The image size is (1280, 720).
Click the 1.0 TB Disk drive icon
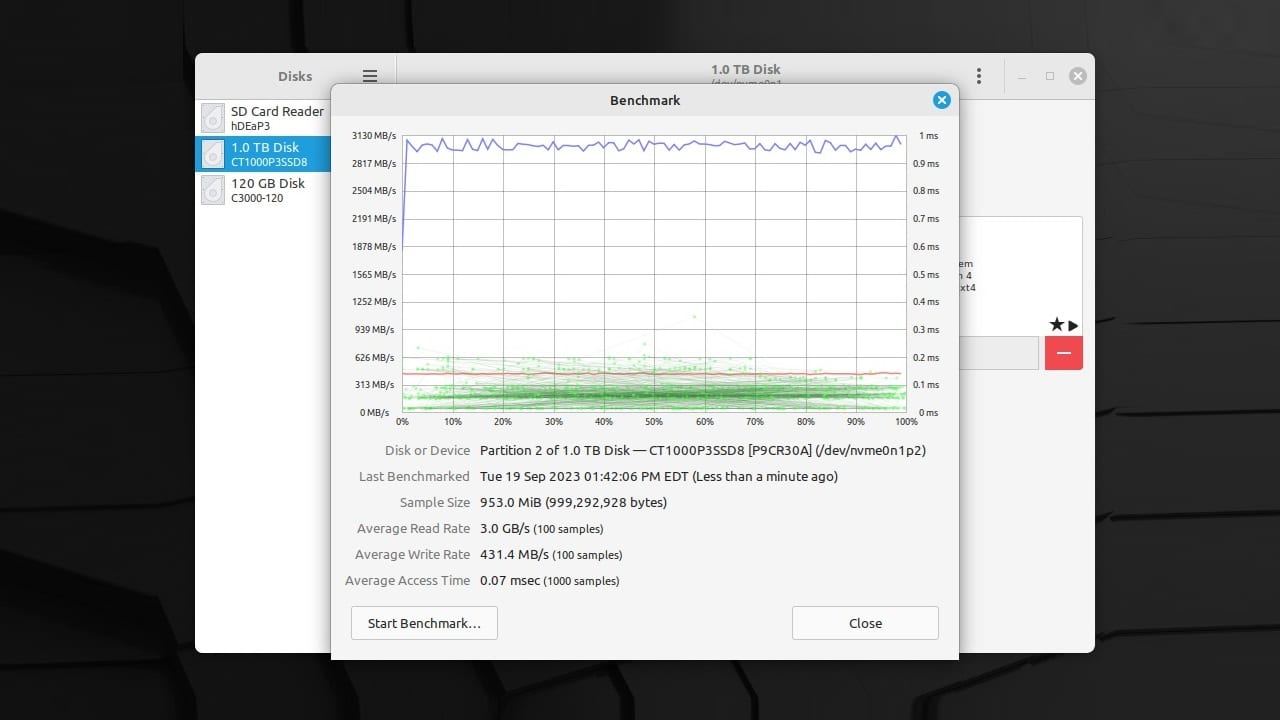tap(212, 153)
